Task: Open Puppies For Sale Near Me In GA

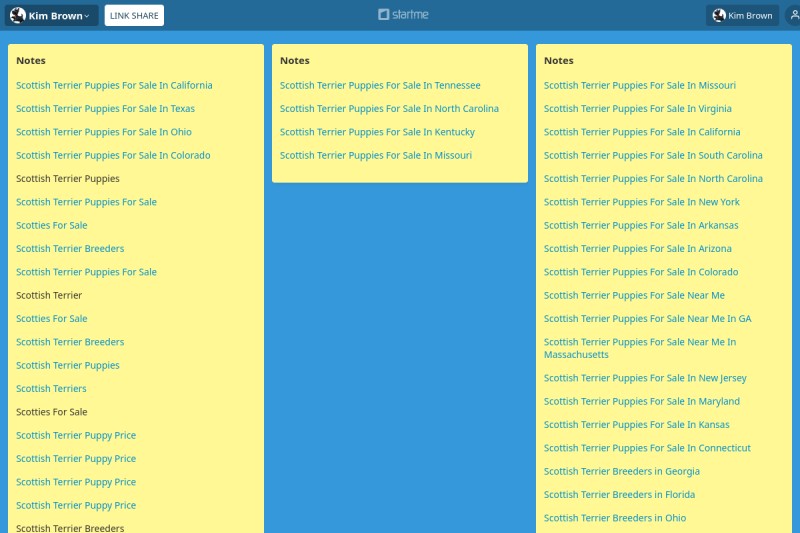Action: point(647,319)
